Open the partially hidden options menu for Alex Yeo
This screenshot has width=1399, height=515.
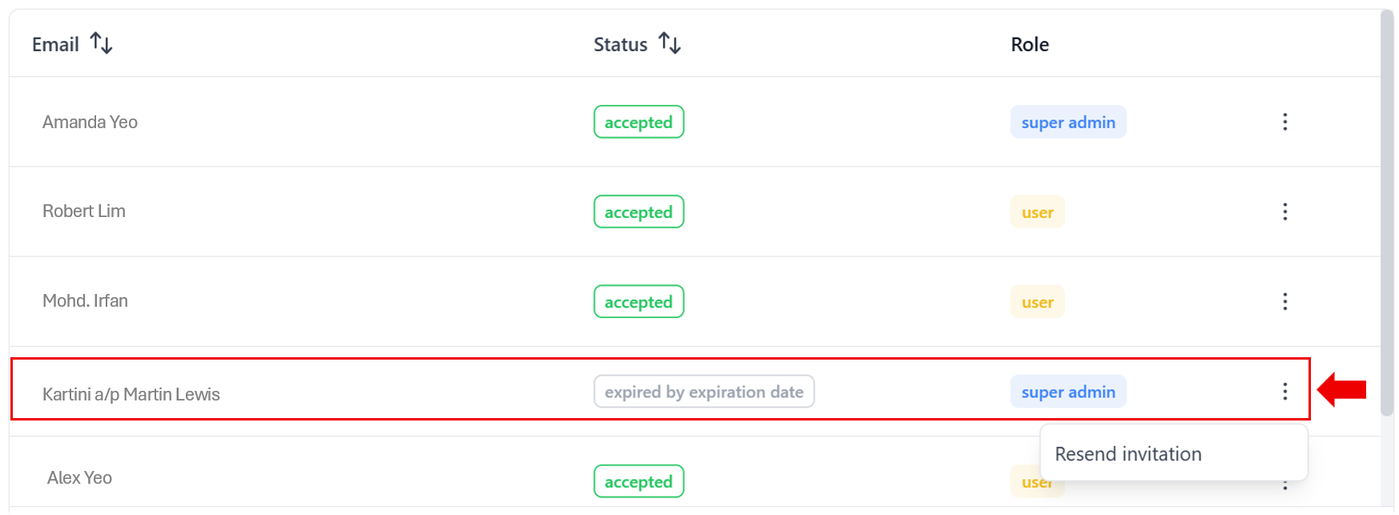(1285, 484)
